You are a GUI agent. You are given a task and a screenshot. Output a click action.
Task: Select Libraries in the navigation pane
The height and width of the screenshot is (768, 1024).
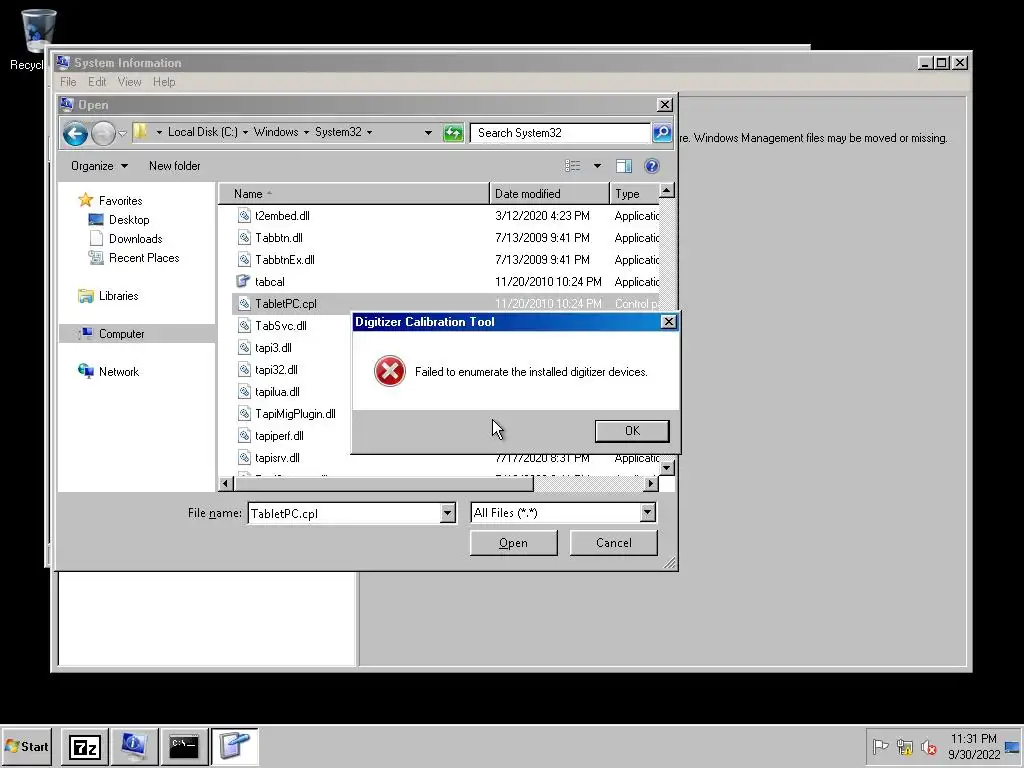click(118, 296)
